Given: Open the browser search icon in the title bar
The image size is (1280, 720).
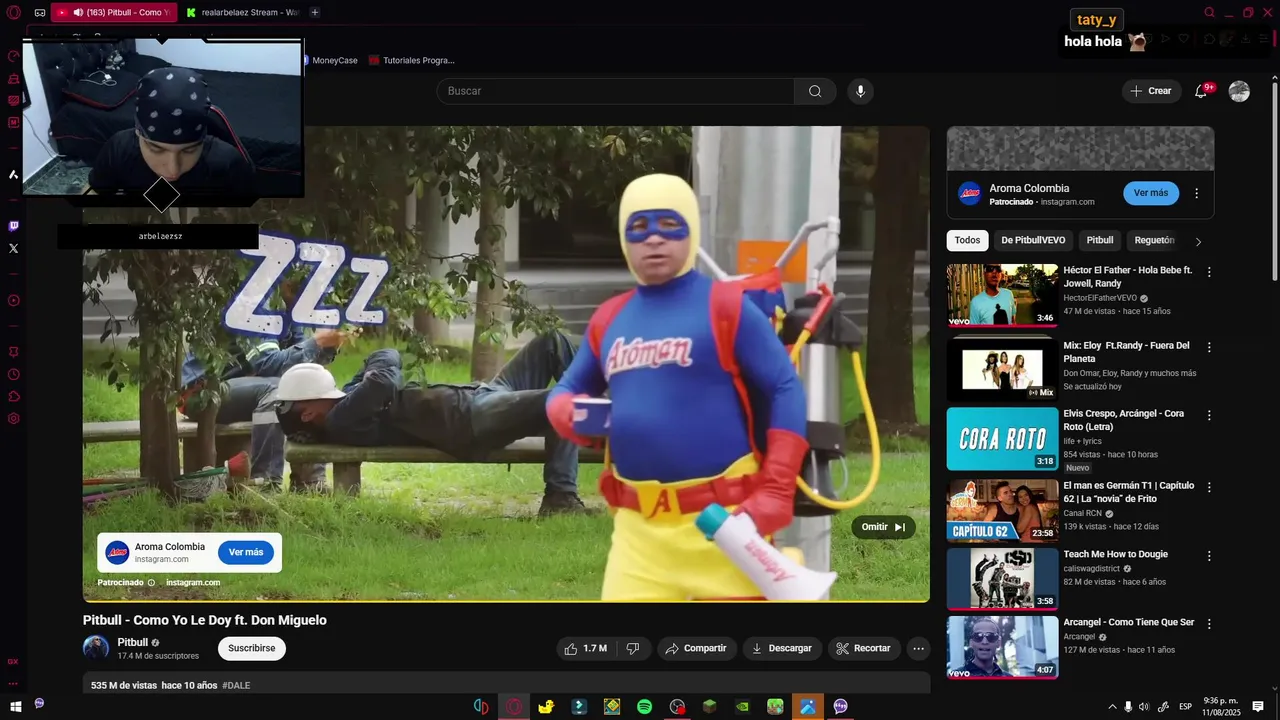Looking at the screenshot, I should point(1209,13).
